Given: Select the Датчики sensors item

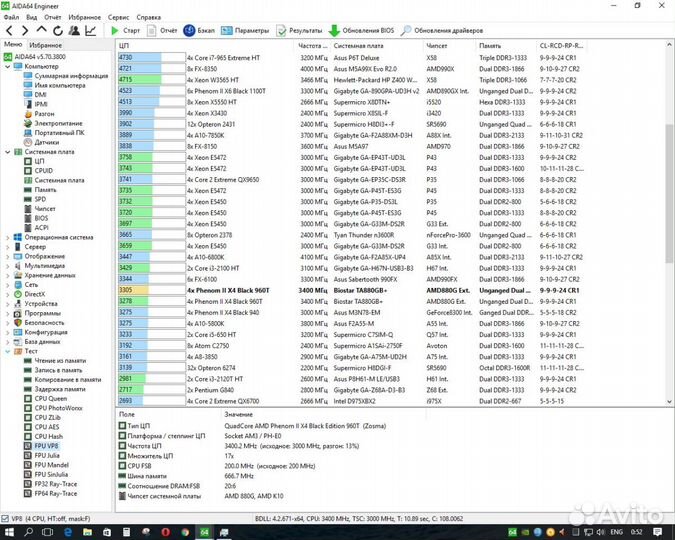Looking at the screenshot, I should 46,142.
